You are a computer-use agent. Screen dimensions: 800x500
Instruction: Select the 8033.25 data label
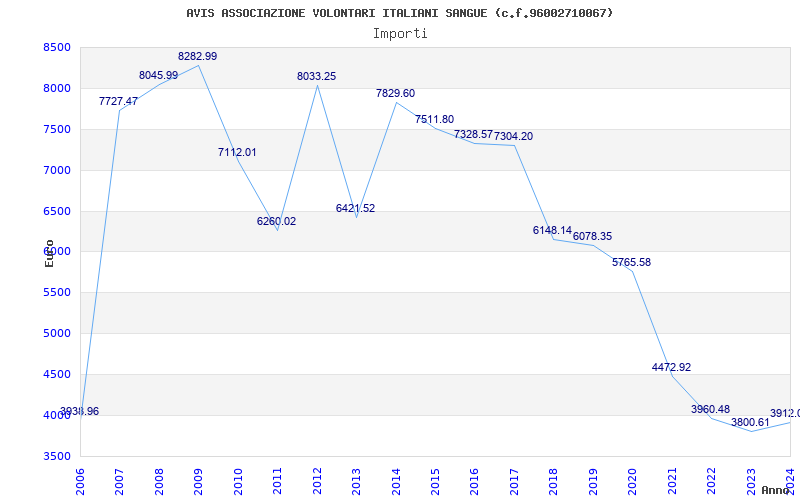tap(317, 77)
